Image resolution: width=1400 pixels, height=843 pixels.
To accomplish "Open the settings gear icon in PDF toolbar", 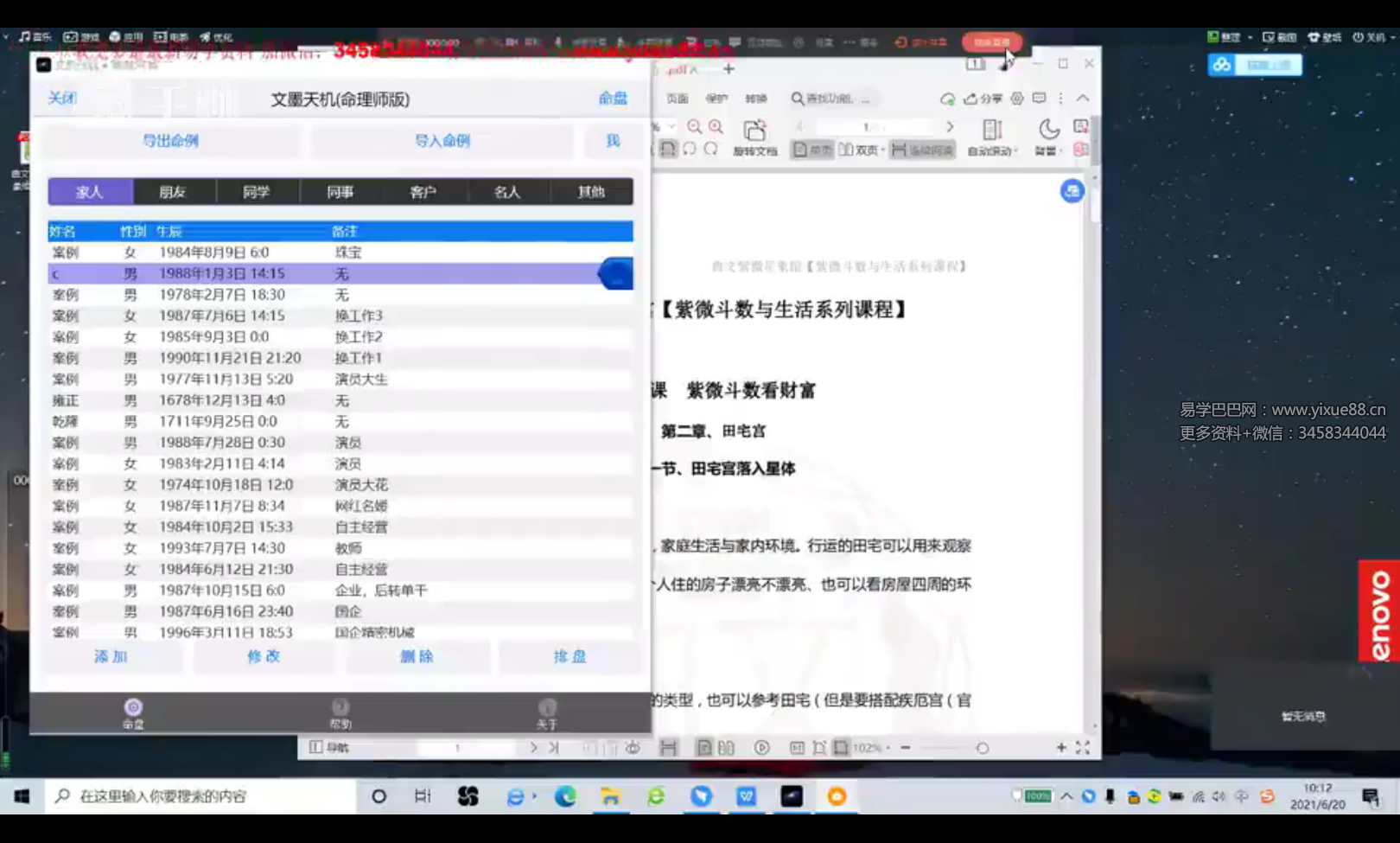I will pyautogui.click(x=1017, y=99).
